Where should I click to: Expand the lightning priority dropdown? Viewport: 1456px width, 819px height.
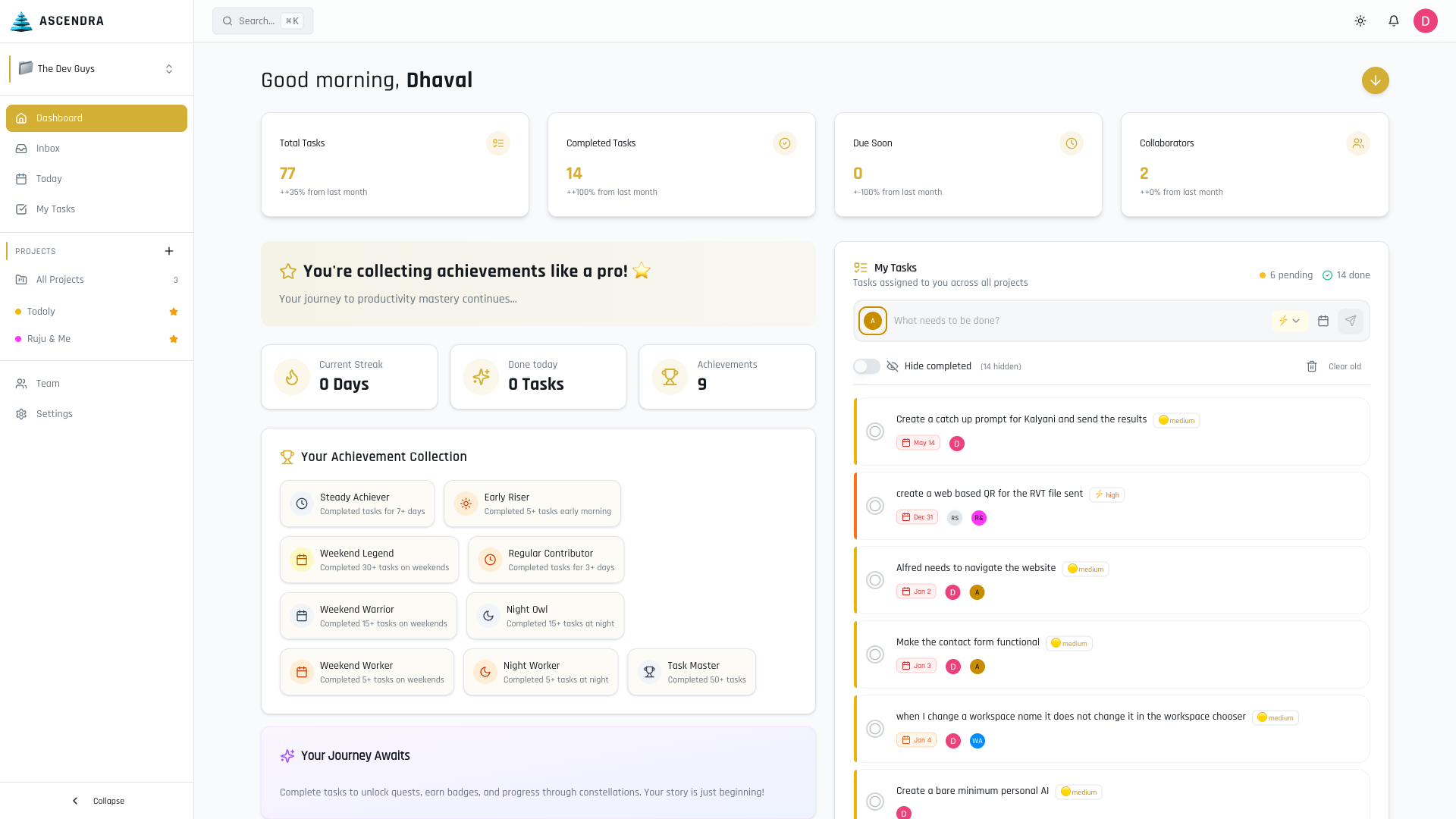click(x=1289, y=321)
